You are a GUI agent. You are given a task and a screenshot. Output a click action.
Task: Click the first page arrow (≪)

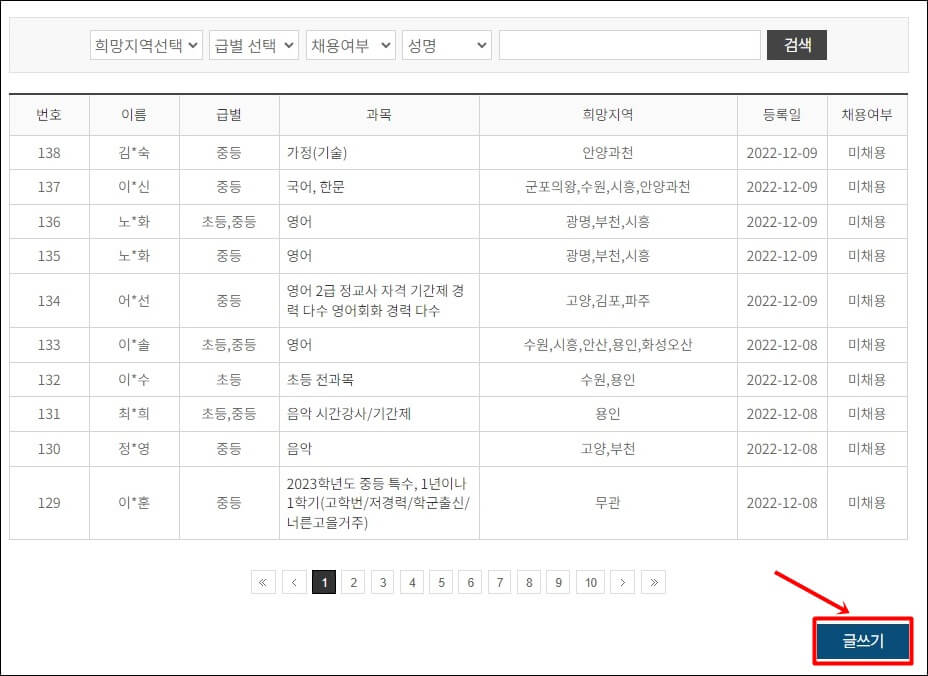pyautogui.click(x=263, y=581)
